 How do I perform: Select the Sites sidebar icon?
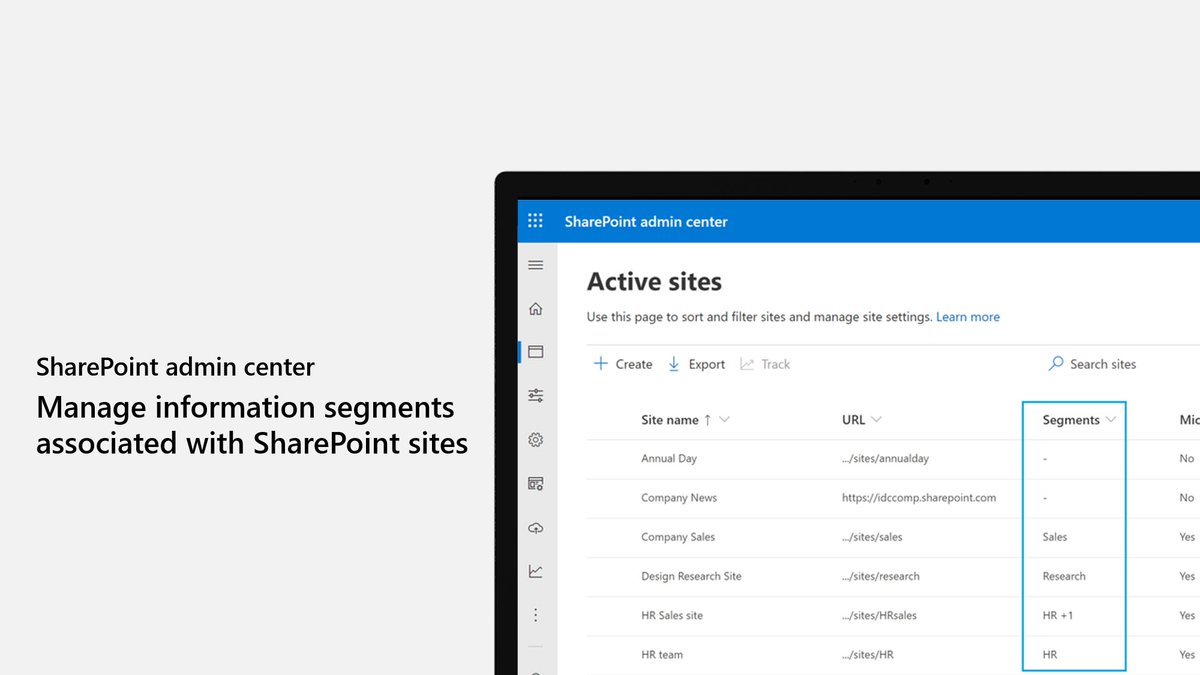coord(536,352)
